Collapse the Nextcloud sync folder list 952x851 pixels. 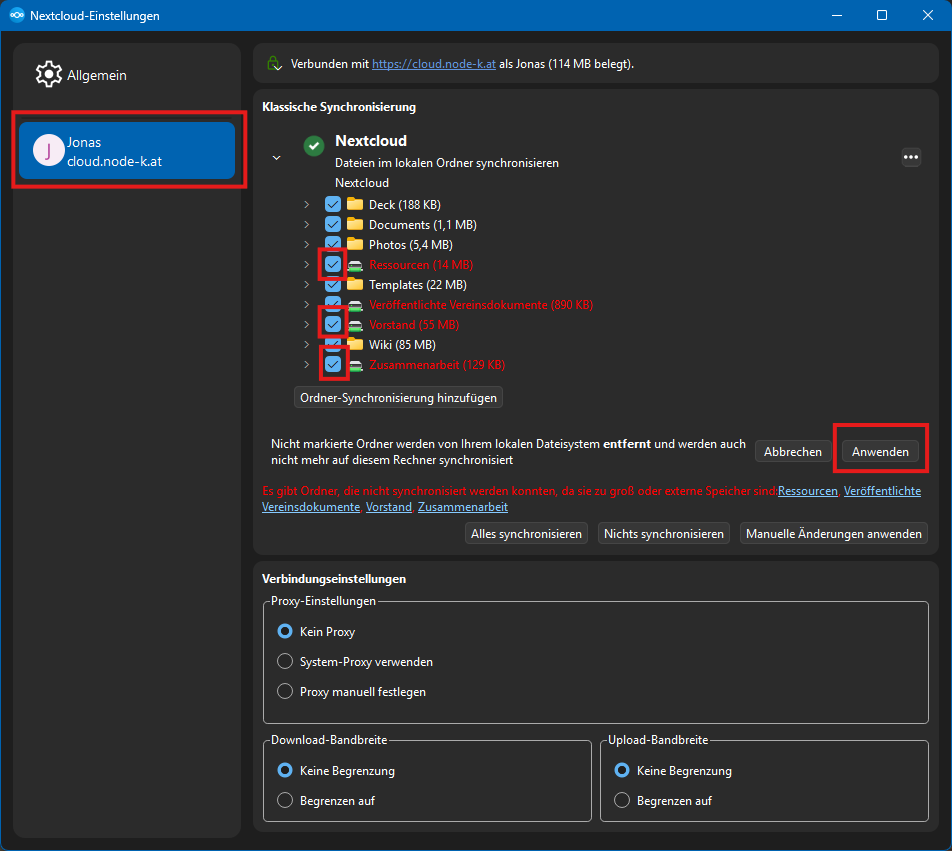tap(276, 158)
